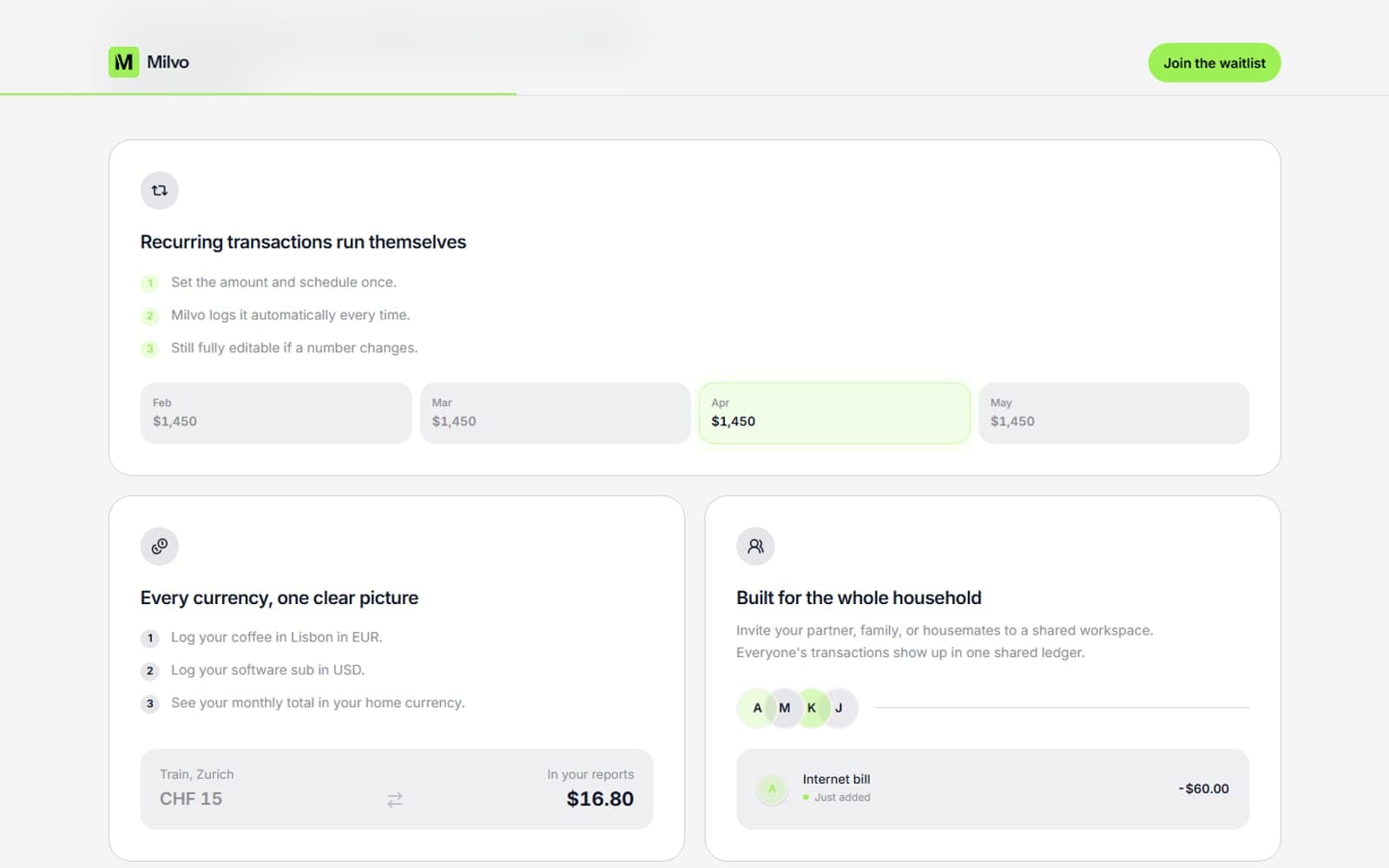Click the Join the waitlist button
The width and height of the screenshot is (1389, 868).
point(1214,62)
